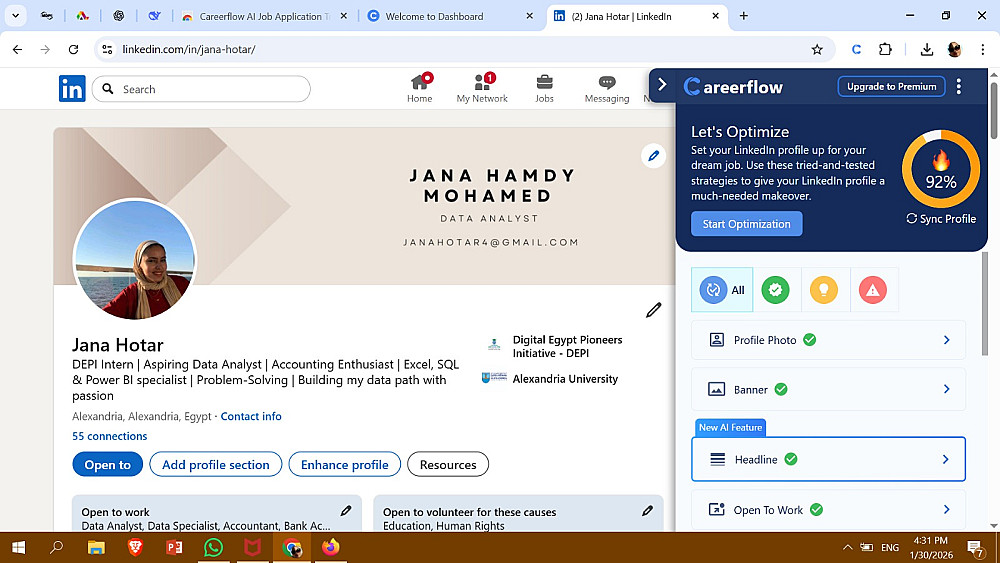Expand the Headline checklist item

tap(828, 459)
